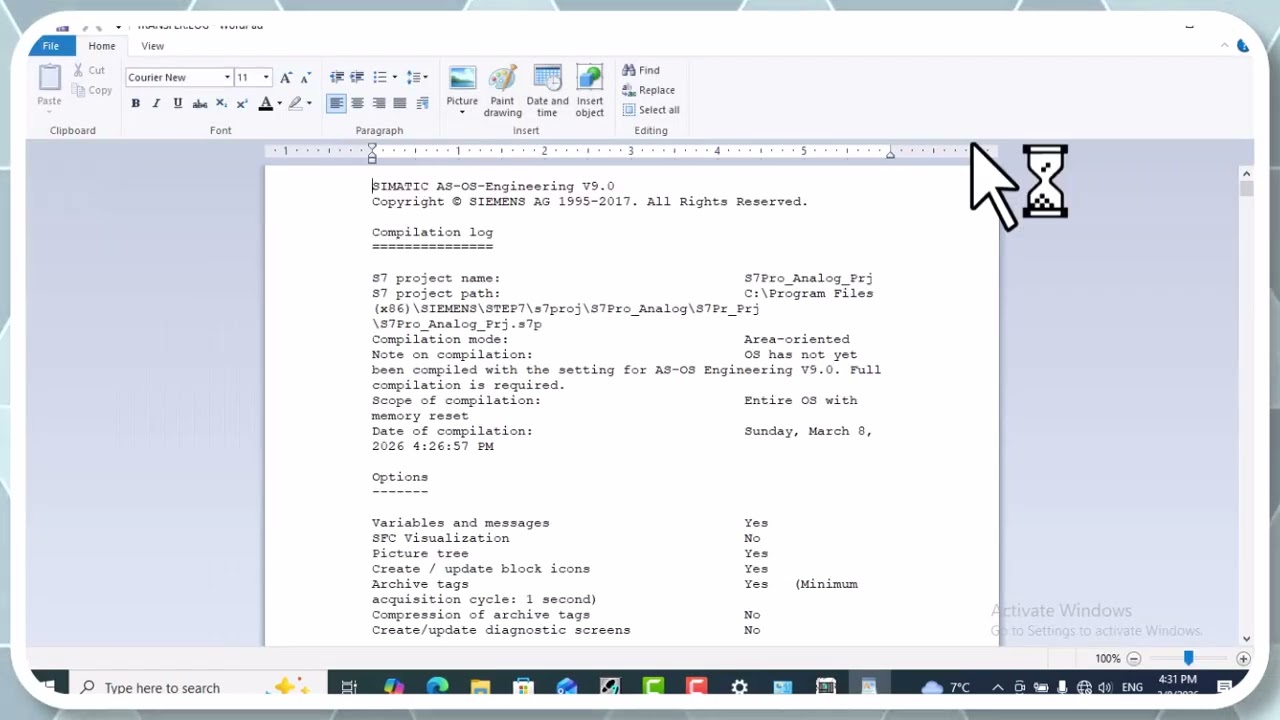The width and height of the screenshot is (1280, 720).
Task: Show hidden system tray icons
Action: pyautogui.click(x=997, y=687)
